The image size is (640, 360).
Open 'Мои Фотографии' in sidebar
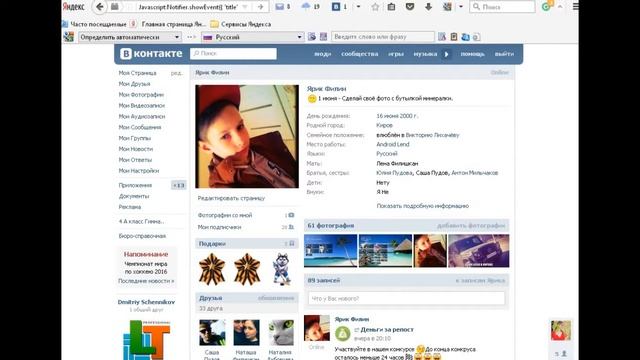pos(141,95)
